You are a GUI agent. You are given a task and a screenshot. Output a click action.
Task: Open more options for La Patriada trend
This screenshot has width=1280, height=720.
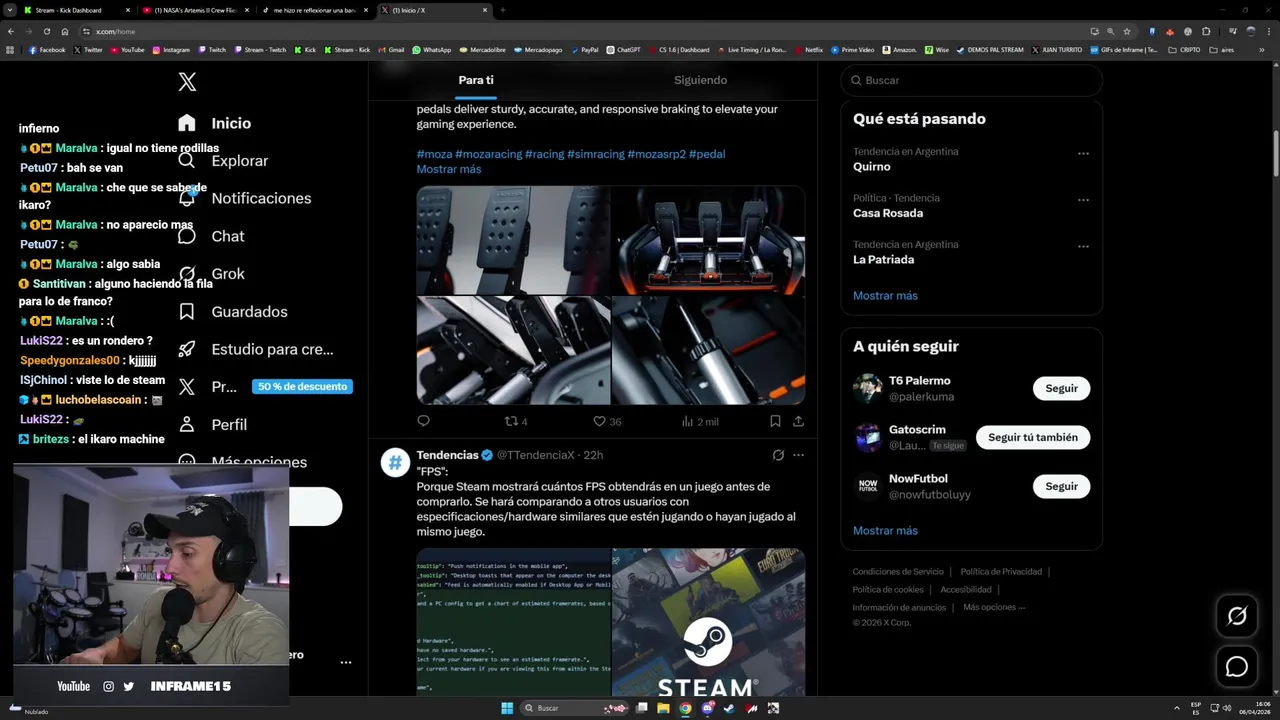point(1083,246)
